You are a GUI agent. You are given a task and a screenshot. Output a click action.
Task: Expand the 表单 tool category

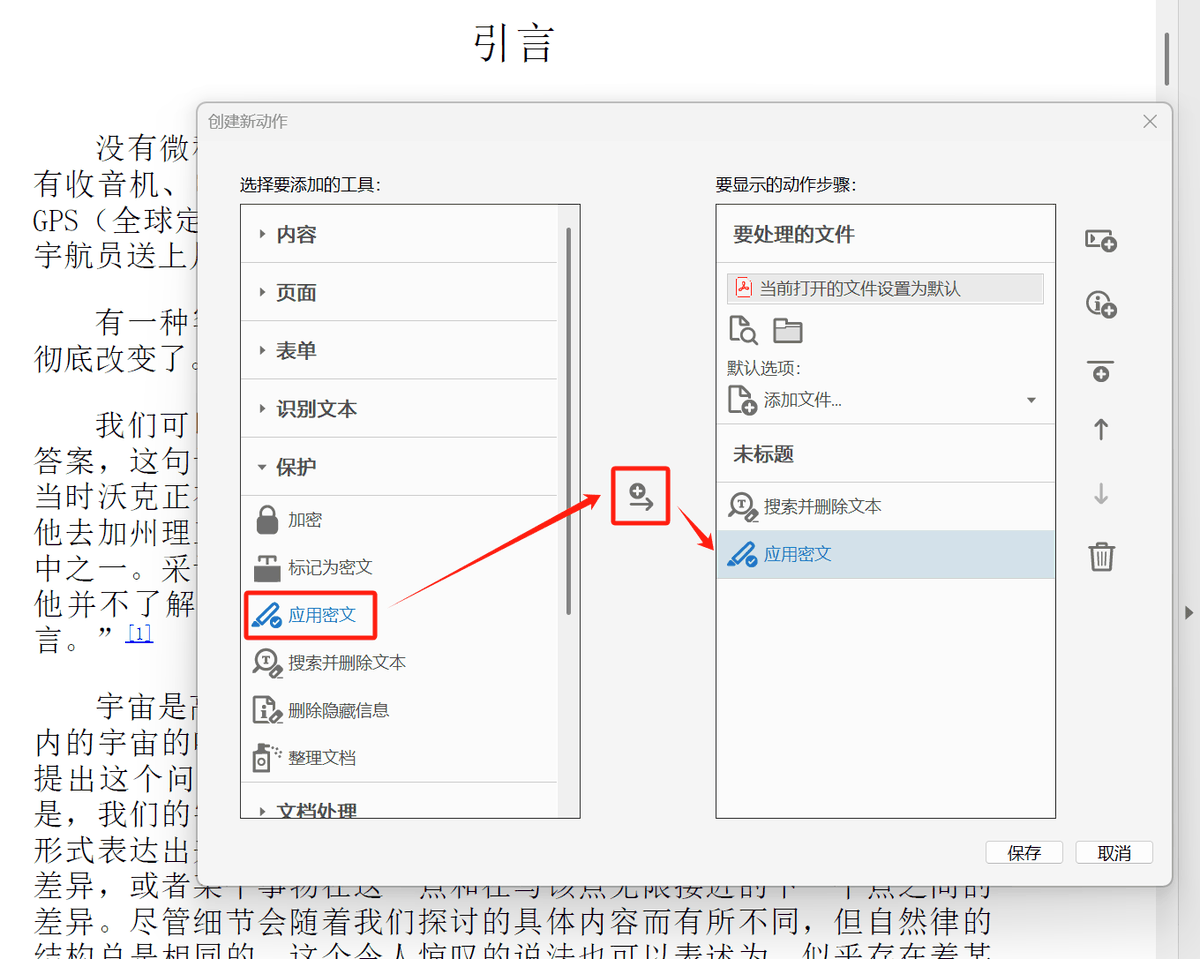click(398, 350)
